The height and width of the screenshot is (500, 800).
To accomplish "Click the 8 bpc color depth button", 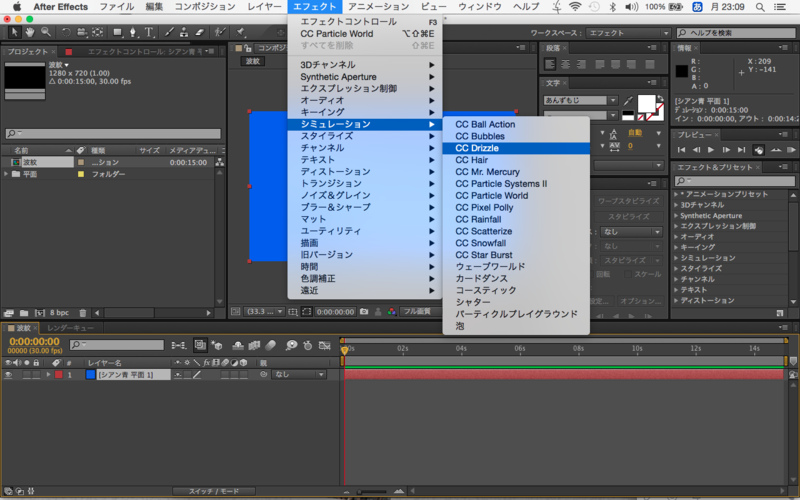I will pos(59,313).
